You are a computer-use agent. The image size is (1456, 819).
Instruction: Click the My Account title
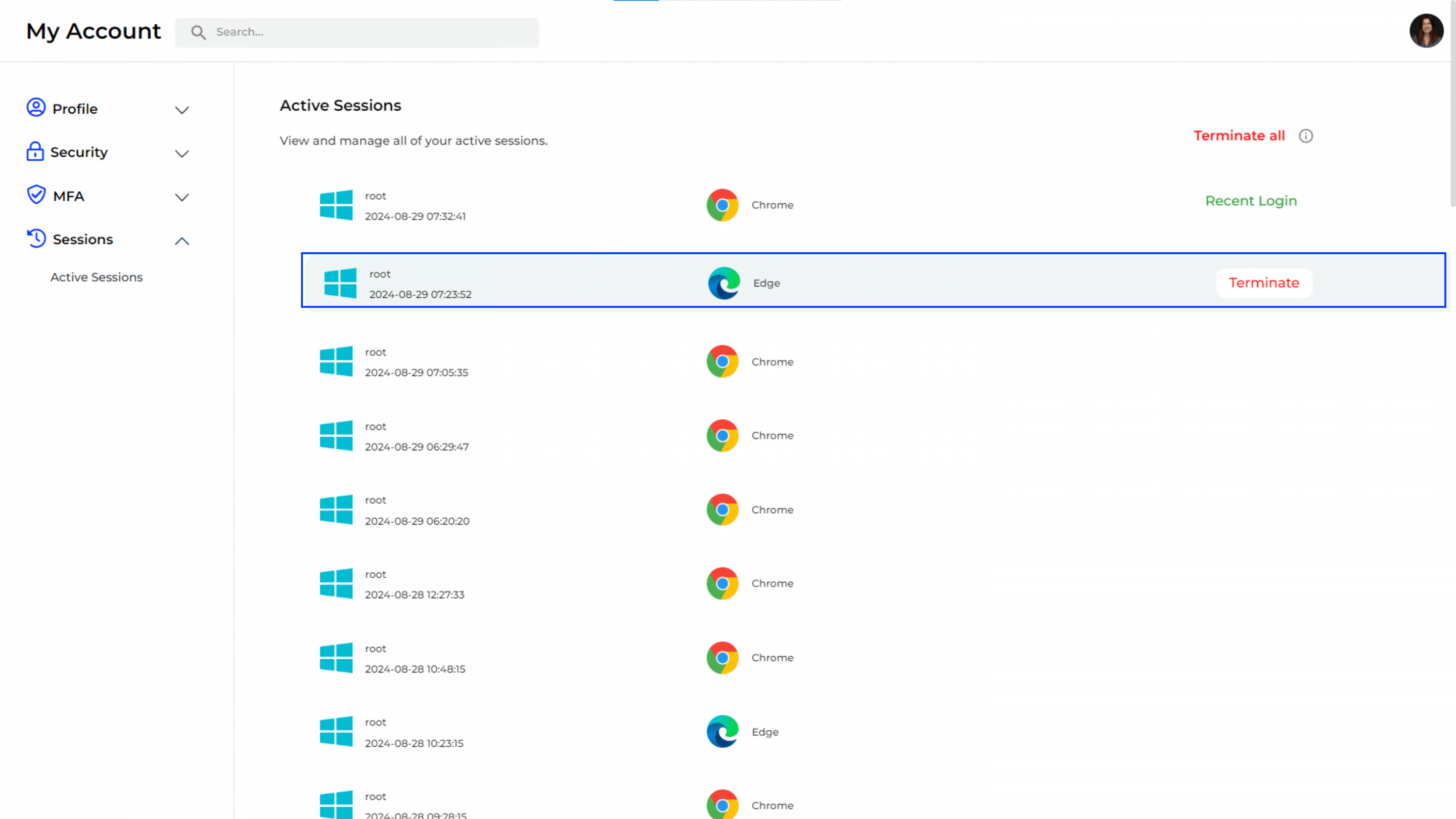(x=93, y=31)
